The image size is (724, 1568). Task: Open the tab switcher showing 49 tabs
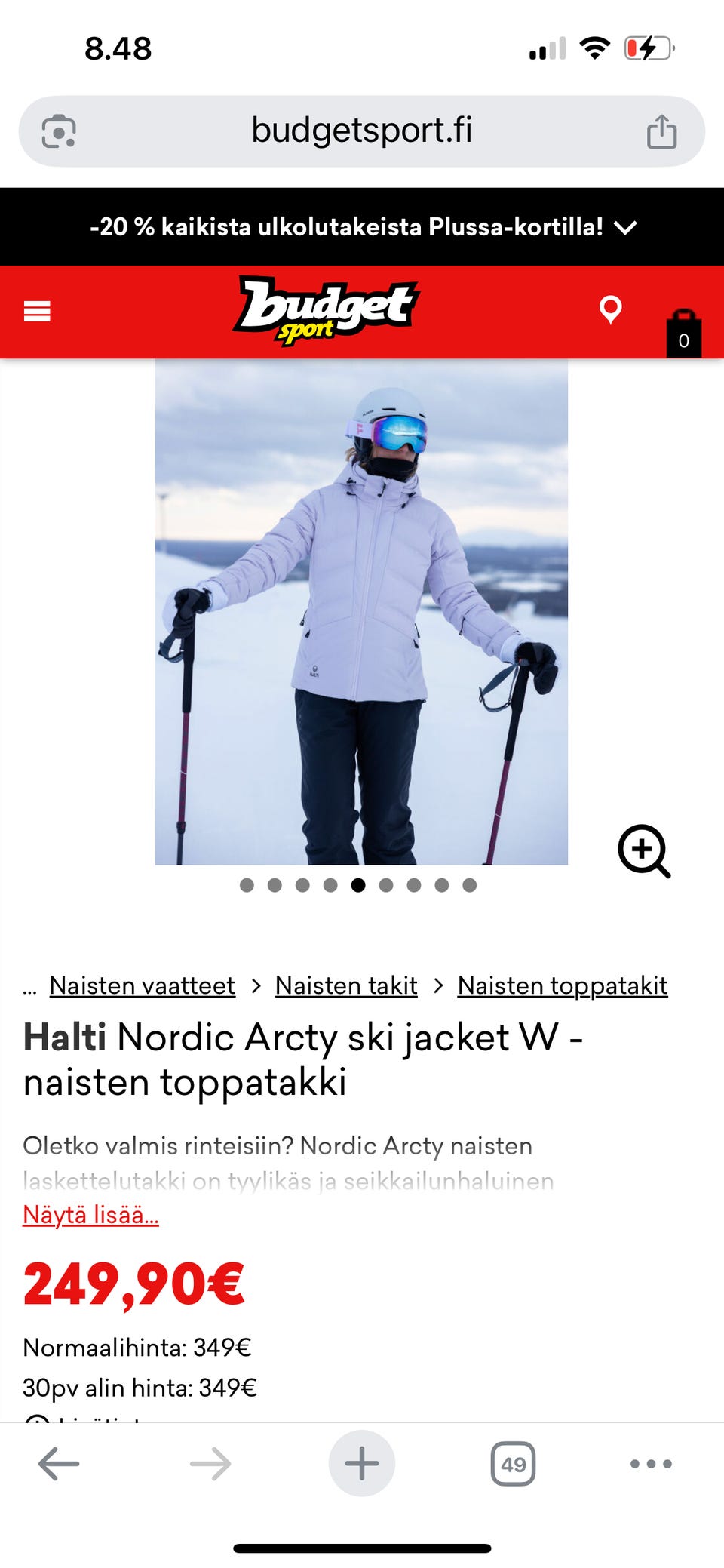513,1464
